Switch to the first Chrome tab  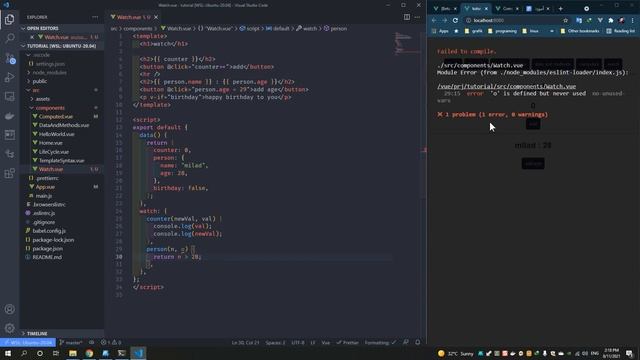tap(445, 9)
